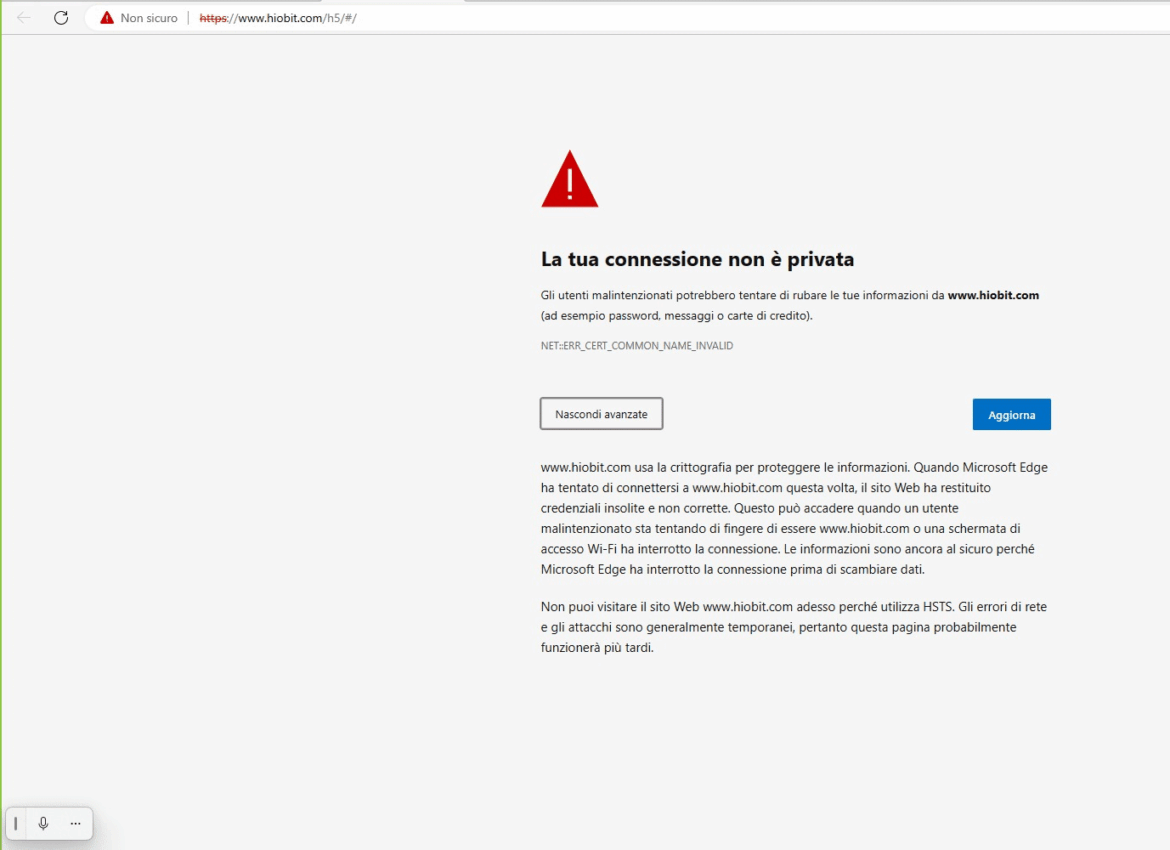Toggle the microphone in the floating widget
1170x850 pixels.
43,823
